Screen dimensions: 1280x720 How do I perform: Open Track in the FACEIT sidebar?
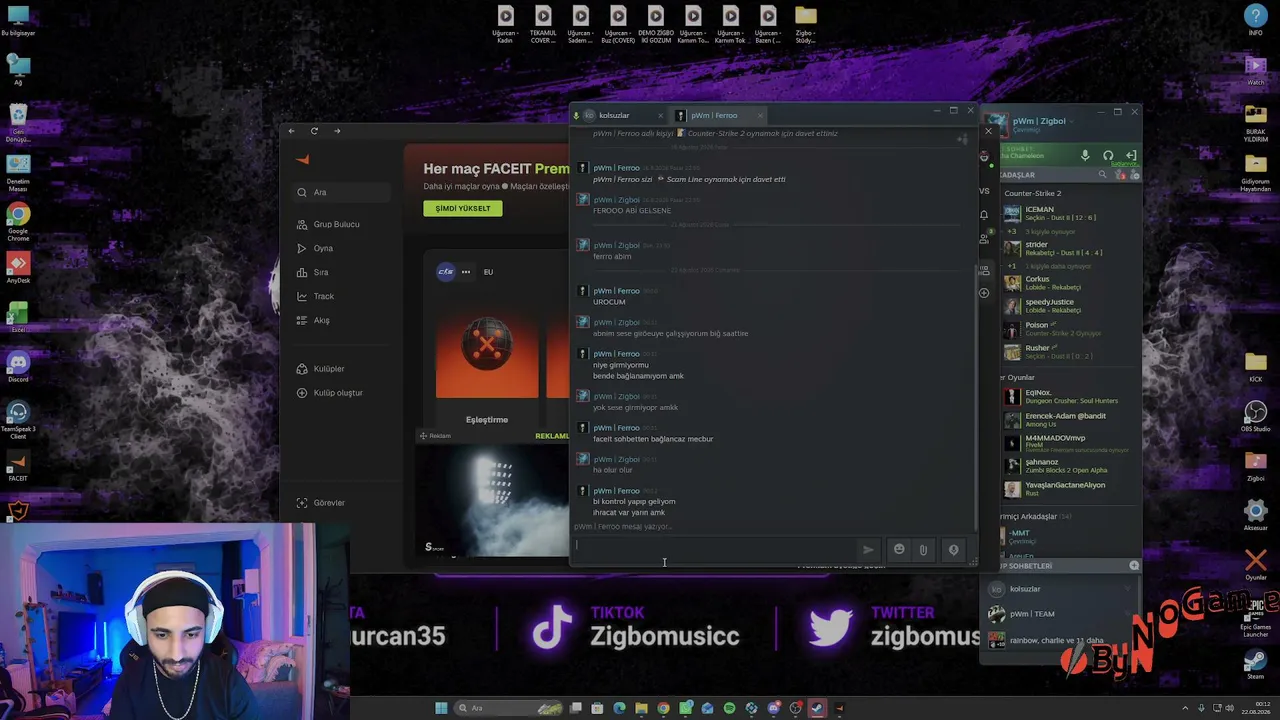coord(324,296)
